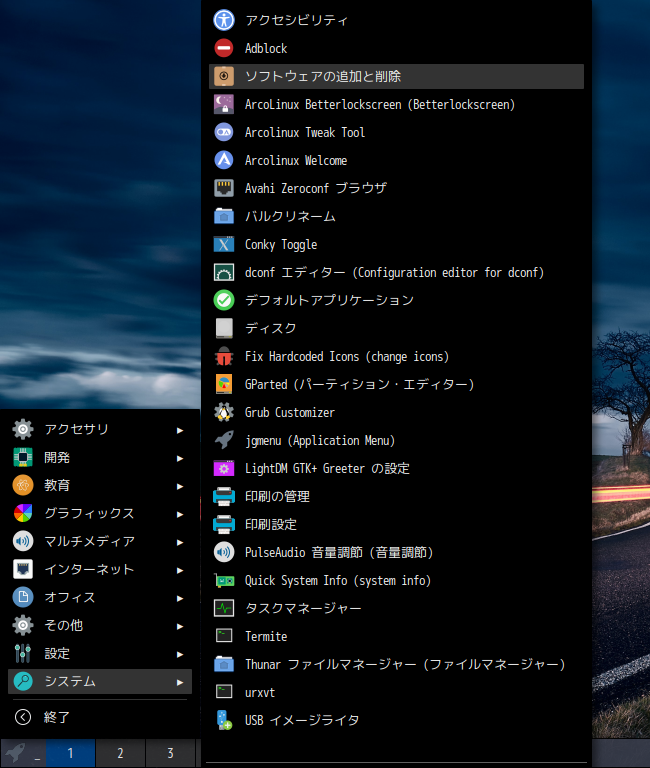The height and width of the screenshot is (768, 650).
Task: Click the オフィス document icon
Action: [23, 597]
